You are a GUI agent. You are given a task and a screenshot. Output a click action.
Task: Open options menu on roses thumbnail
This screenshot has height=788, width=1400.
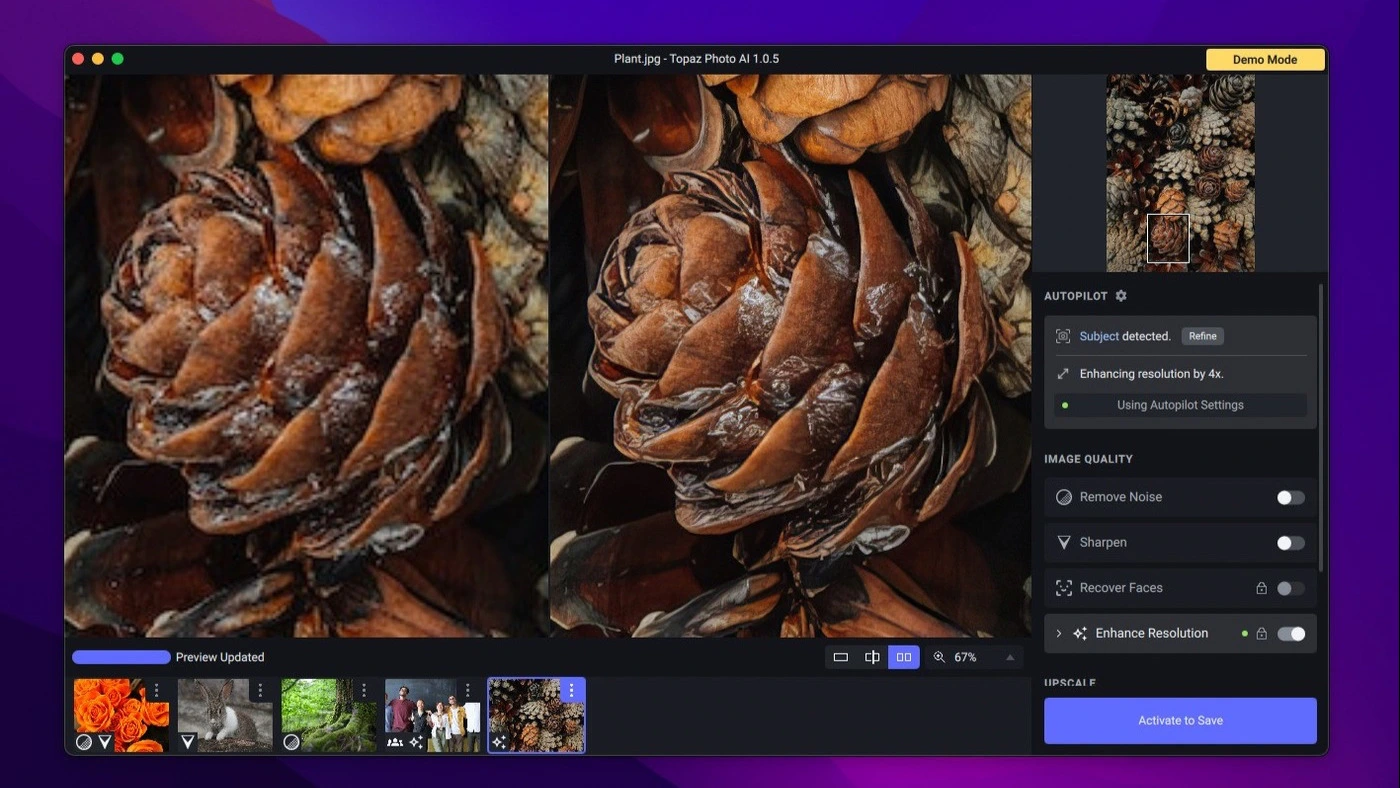click(156, 691)
